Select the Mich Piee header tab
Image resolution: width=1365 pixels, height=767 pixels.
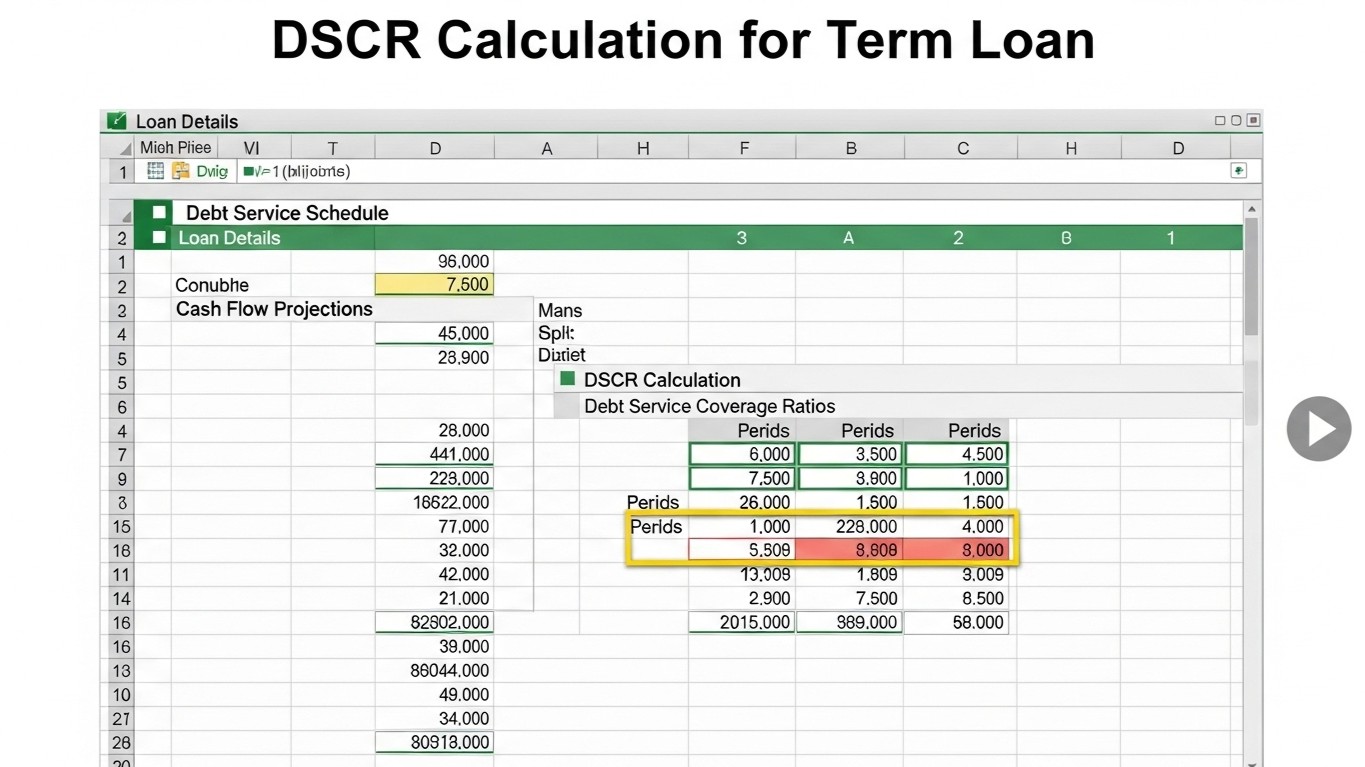(x=175, y=147)
